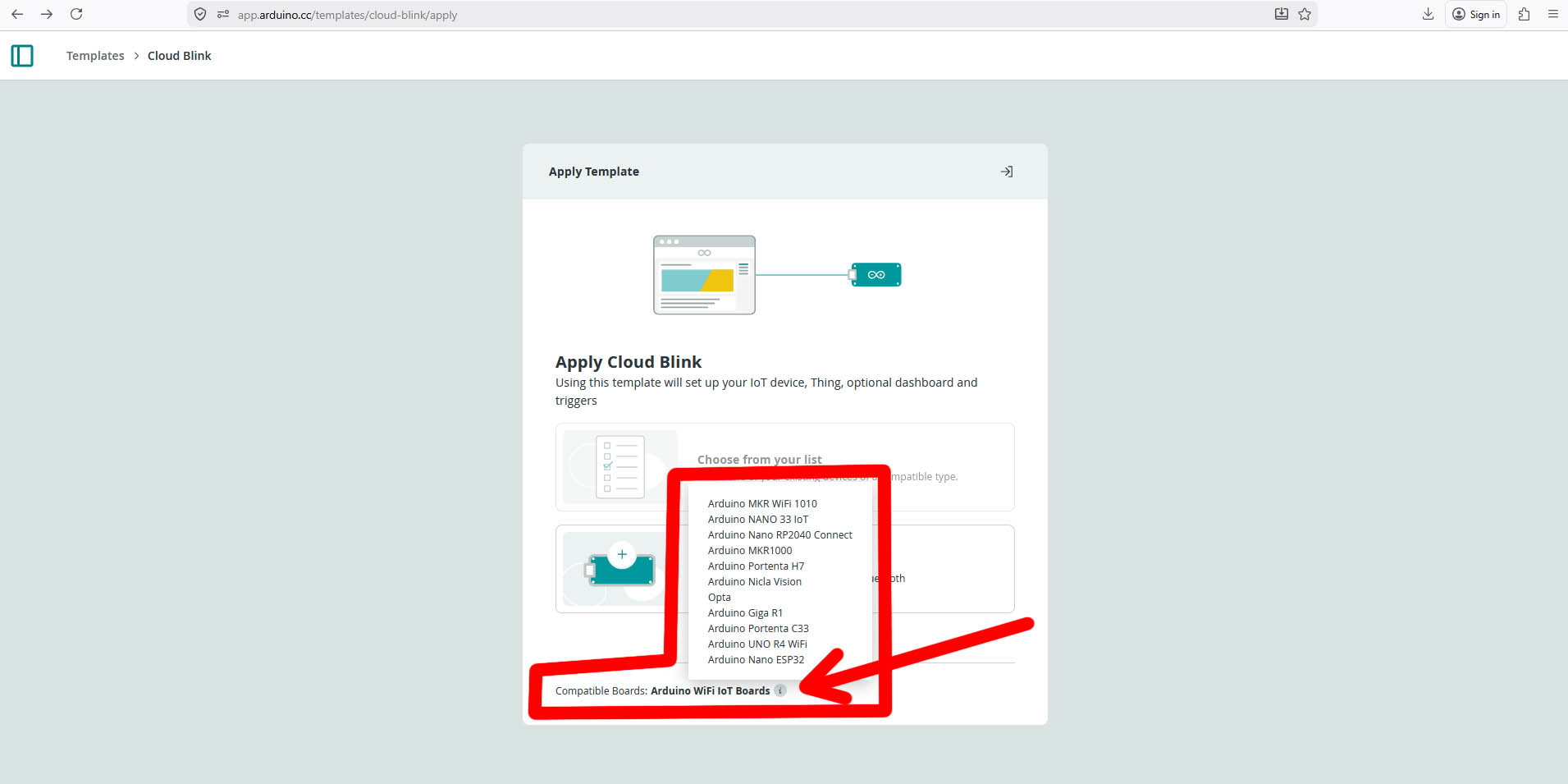The image size is (1568, 784).
Task: Sign in to the browser account
Action: click(x=1476, y=14)
